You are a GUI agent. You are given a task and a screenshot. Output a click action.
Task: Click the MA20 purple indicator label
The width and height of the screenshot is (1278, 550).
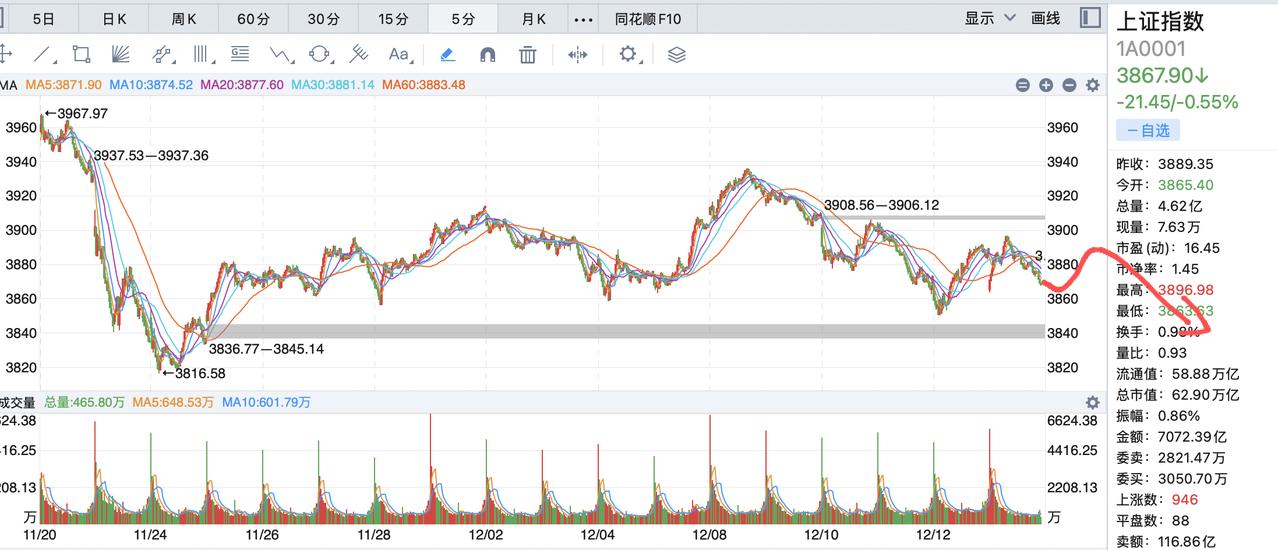point(241,85)
